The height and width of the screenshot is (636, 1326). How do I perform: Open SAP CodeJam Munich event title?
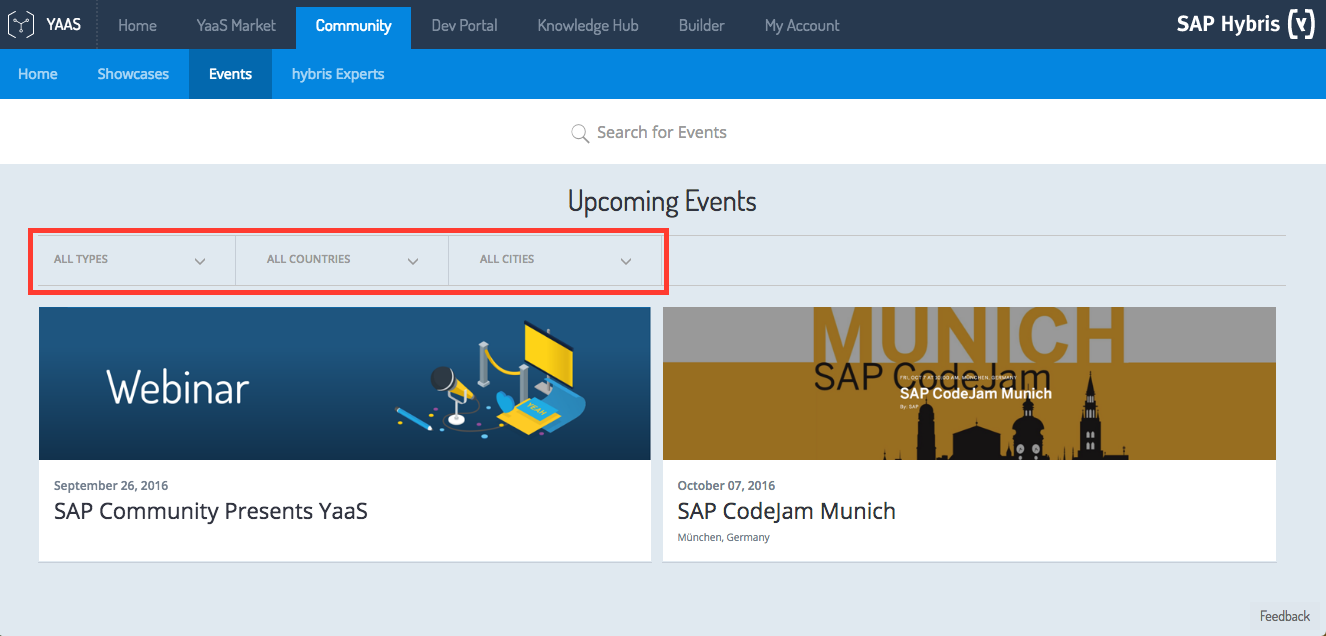coord(787,511)
